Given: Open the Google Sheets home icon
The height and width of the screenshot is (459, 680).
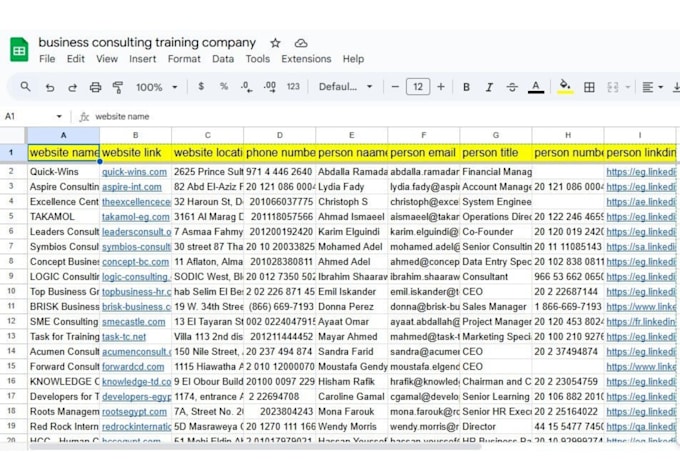Looking at the screenshot, I should (x=19, y=49).
